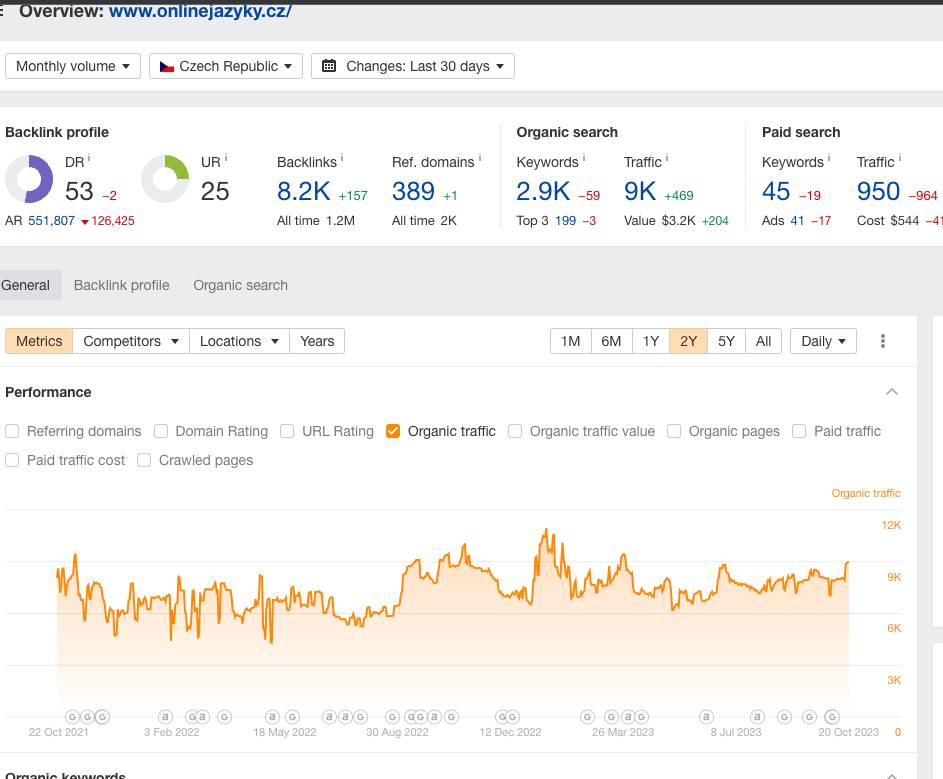Screen dimensions: 943x779
Task: Enable the URL Rating checkbox
Action: (x=287, y=431)
